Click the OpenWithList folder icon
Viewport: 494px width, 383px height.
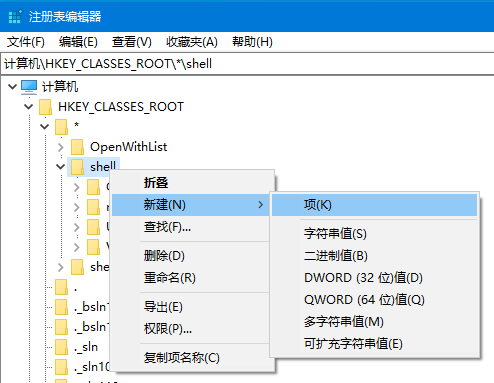77,147
